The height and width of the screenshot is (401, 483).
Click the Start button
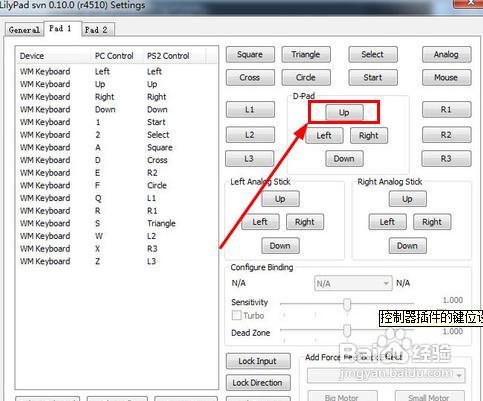point(373,77)
